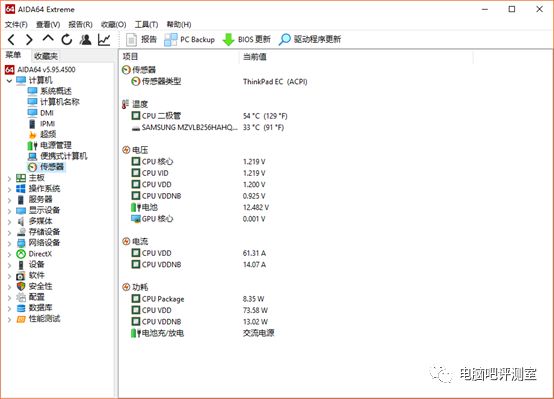The height and width of the screenshot is (399, 554).
Task: Open the 收藏(O) menu
Action: (x=114, y=24)
